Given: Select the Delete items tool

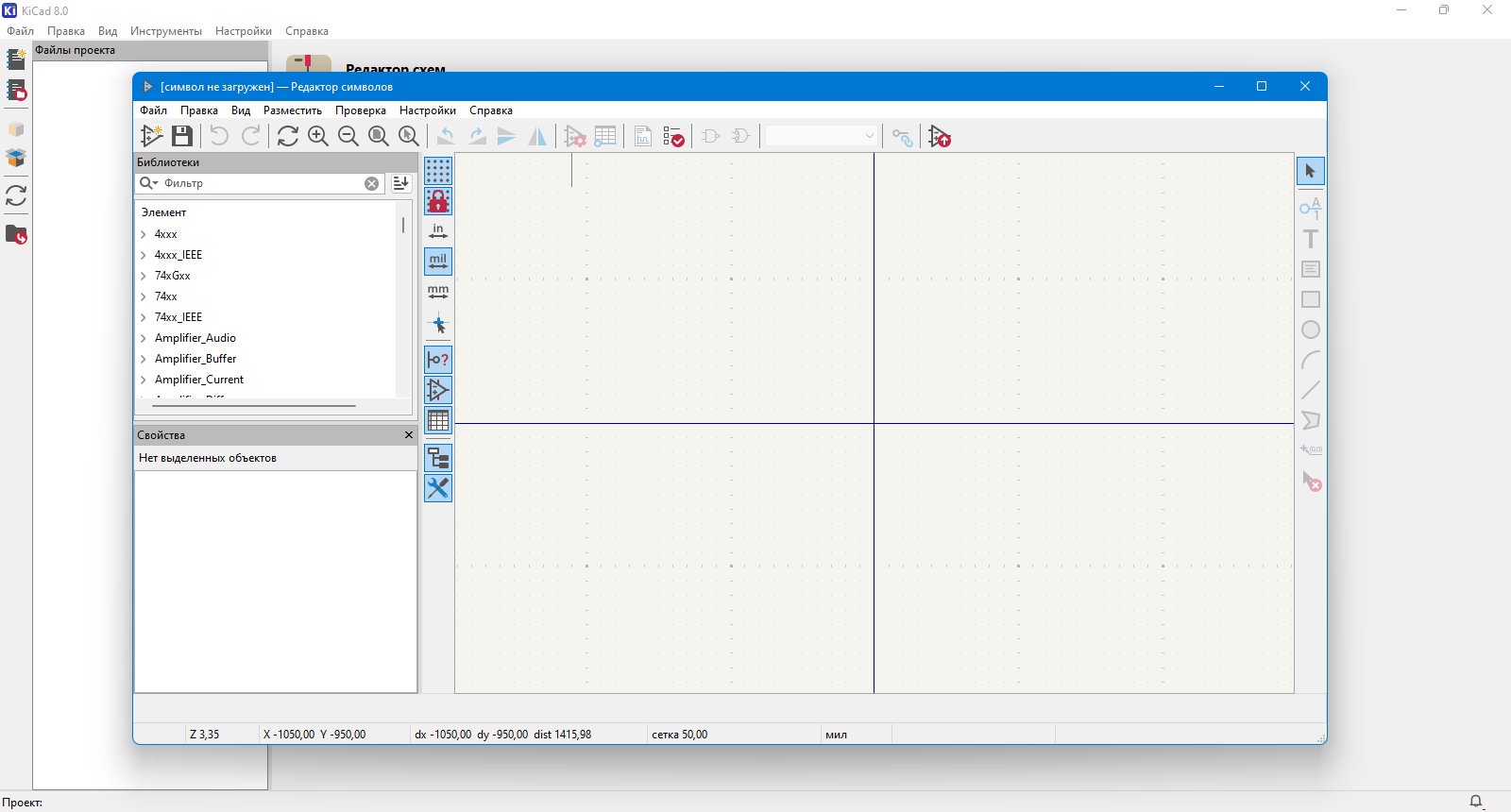Looking at the screenshot, I should point(1311,481).
